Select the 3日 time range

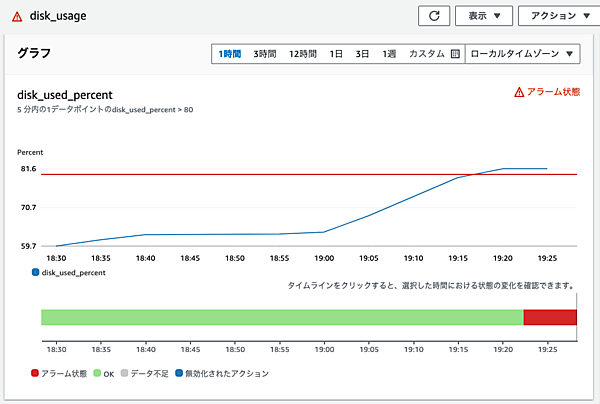click(363, 54)
